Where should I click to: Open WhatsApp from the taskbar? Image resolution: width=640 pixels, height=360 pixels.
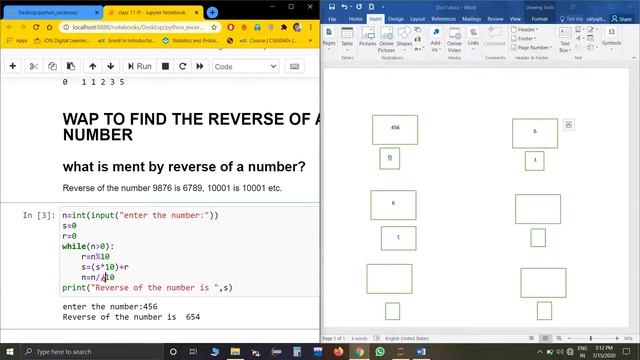pyautogui.click(x=380, y=351)
